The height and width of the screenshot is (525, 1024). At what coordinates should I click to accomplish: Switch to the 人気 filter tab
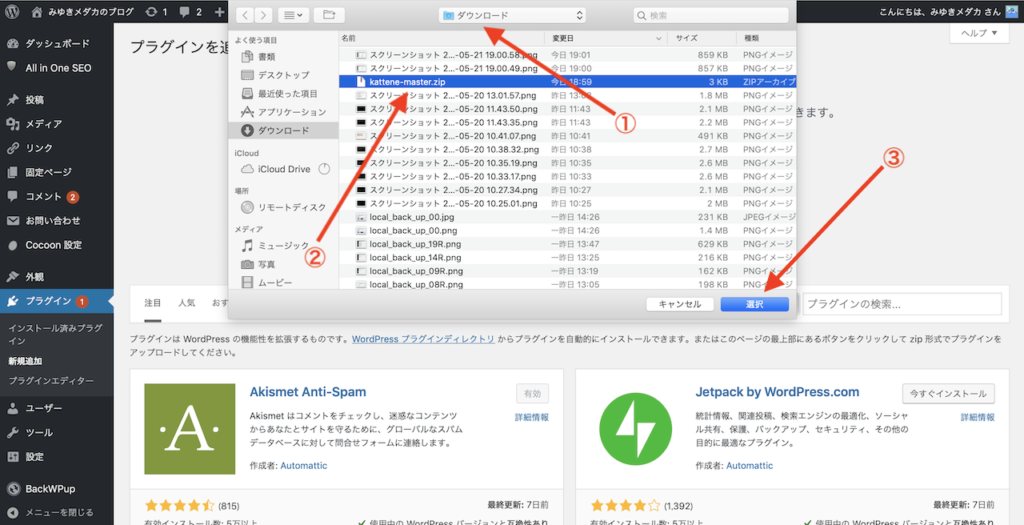point(187,304)
